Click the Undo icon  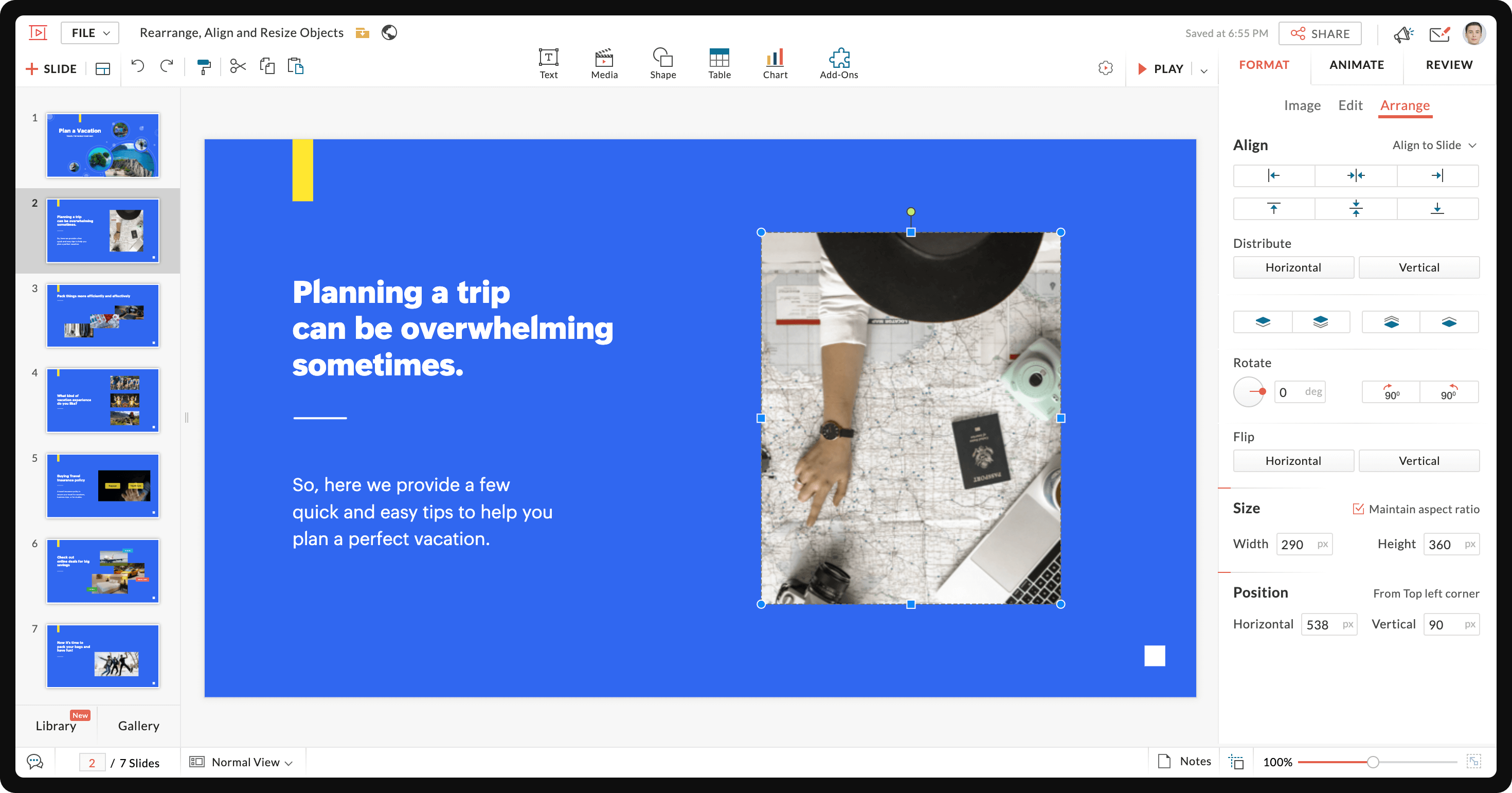point(137,66)
